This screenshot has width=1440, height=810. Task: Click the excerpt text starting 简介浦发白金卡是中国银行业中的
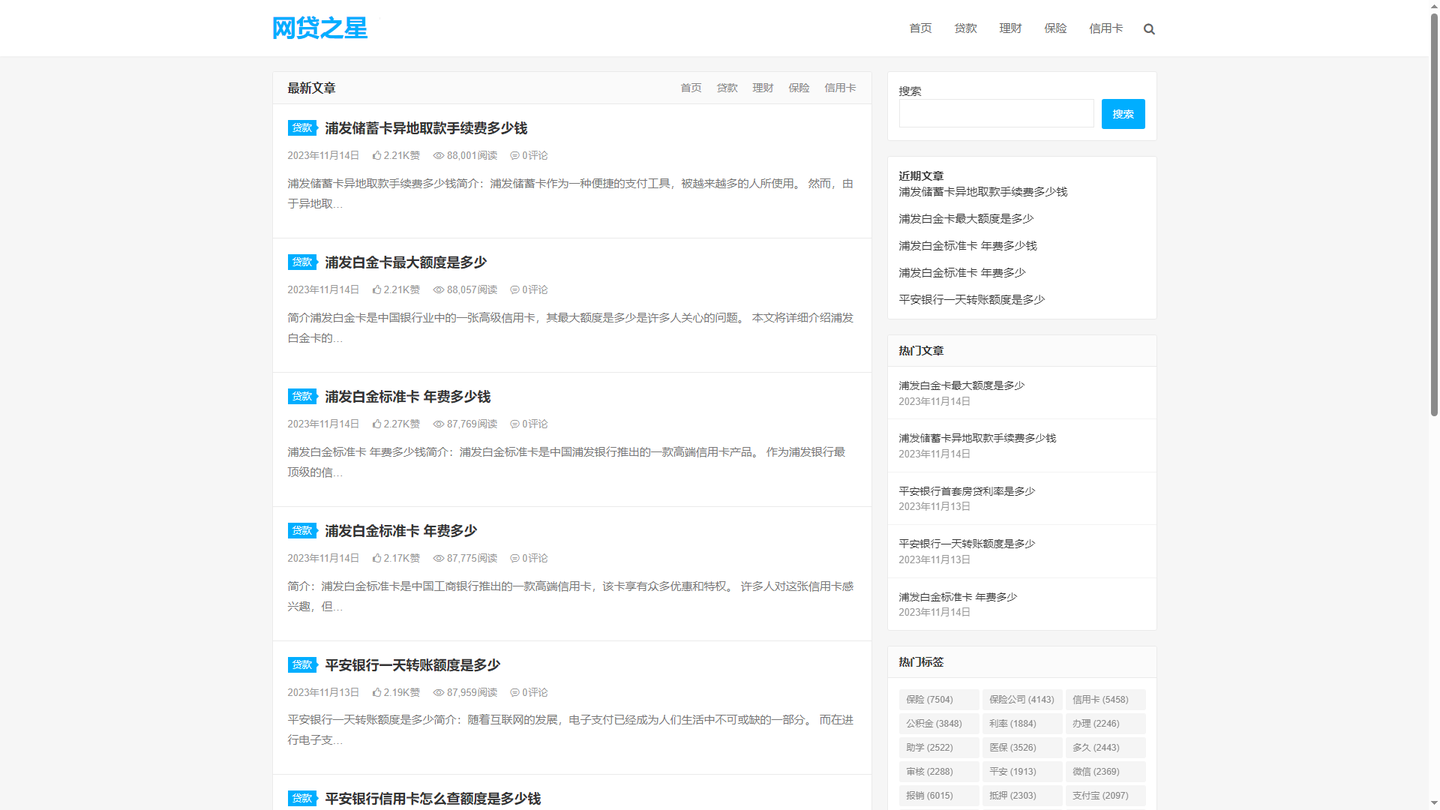571,328
